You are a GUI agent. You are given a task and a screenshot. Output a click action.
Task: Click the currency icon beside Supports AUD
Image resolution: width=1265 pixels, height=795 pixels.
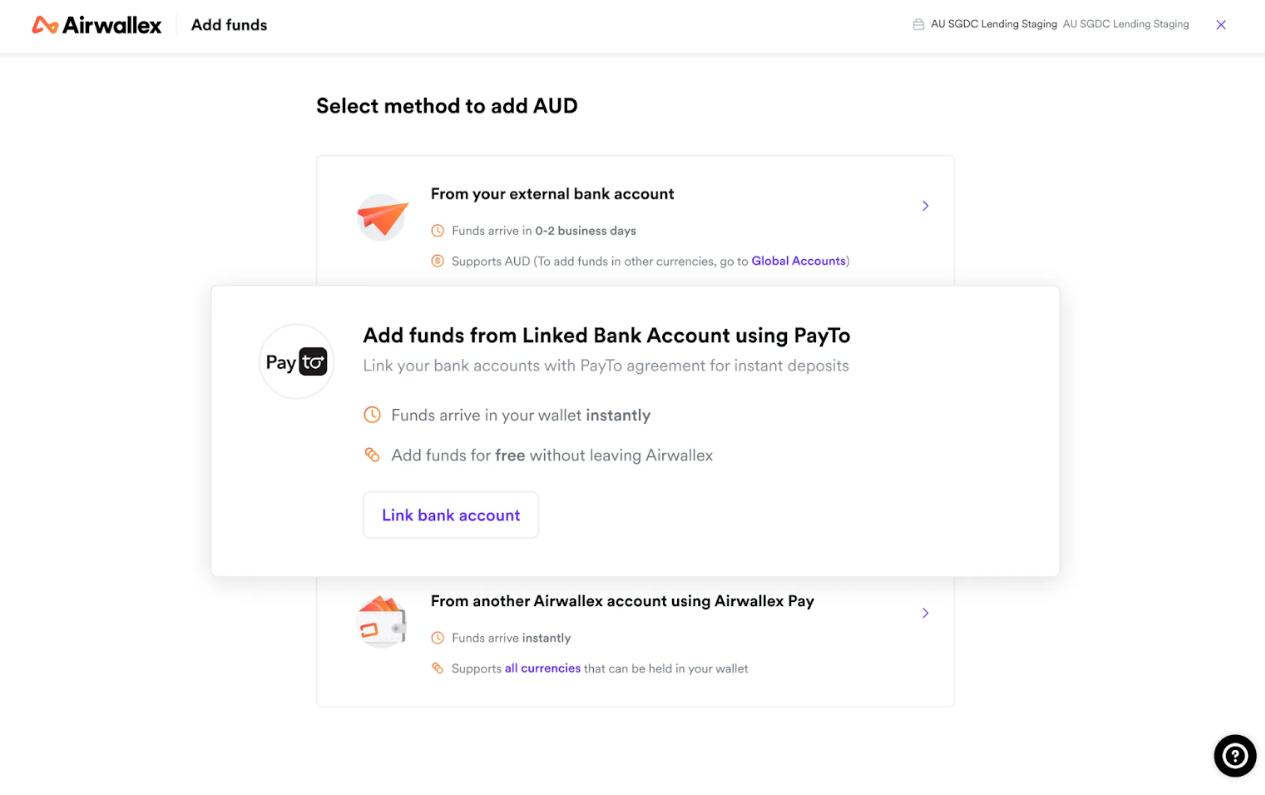[437, 261]
